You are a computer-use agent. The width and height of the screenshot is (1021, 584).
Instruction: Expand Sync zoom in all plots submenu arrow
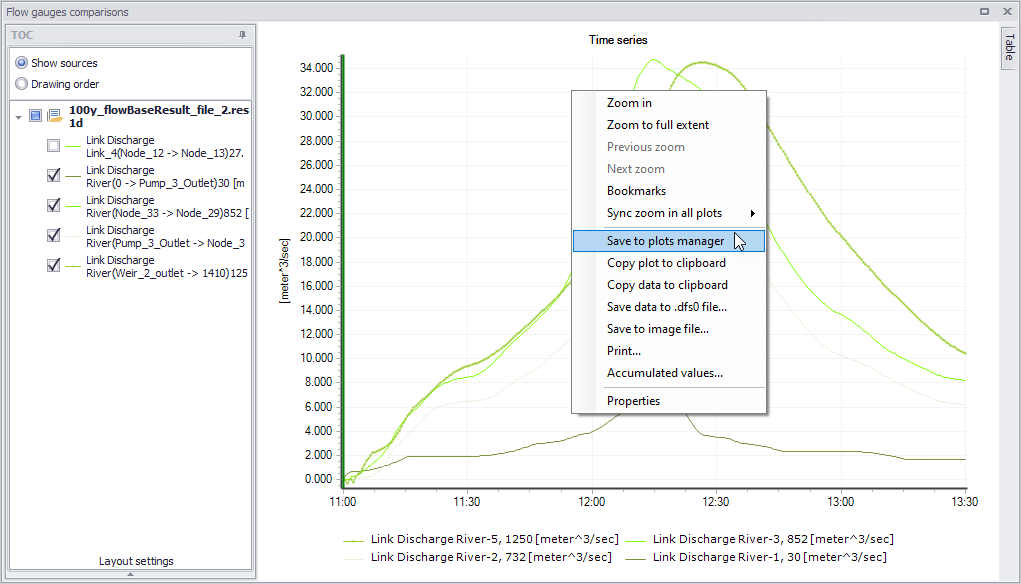[753, 214]
